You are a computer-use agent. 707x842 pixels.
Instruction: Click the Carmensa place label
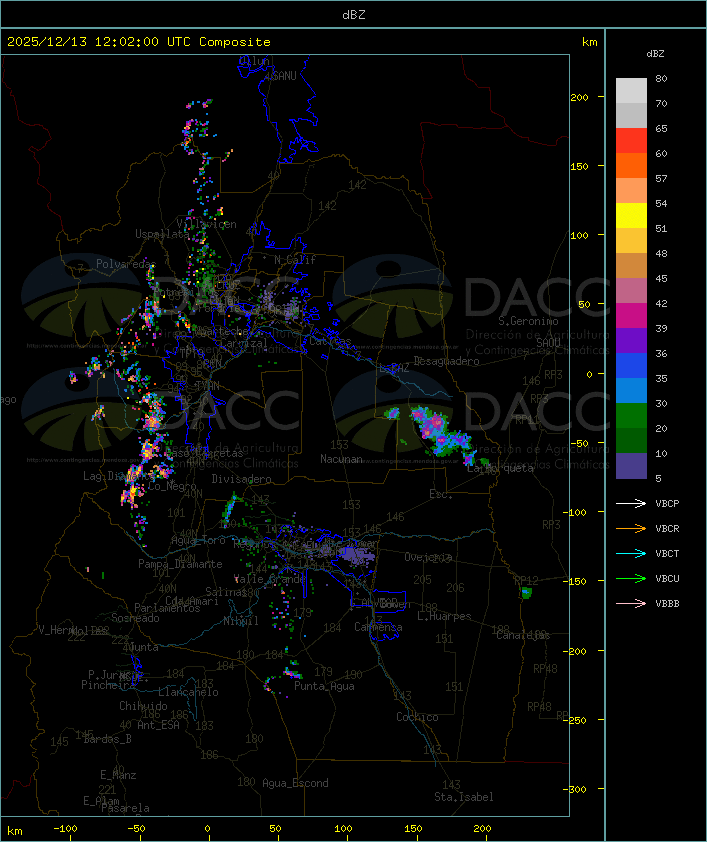click(x=378, y=627)
